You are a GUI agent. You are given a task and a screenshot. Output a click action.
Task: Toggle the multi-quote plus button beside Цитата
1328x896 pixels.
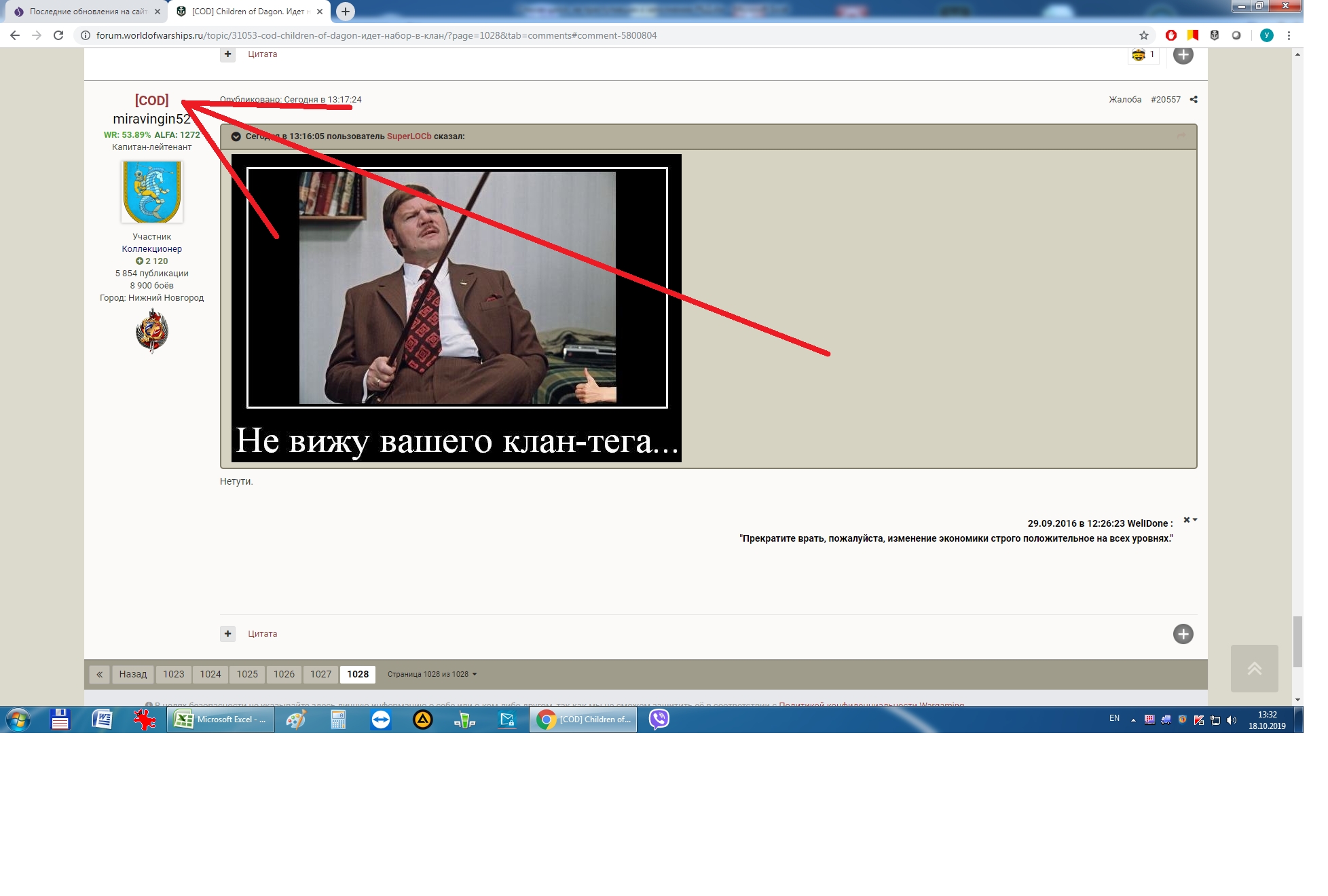[227, 634]
